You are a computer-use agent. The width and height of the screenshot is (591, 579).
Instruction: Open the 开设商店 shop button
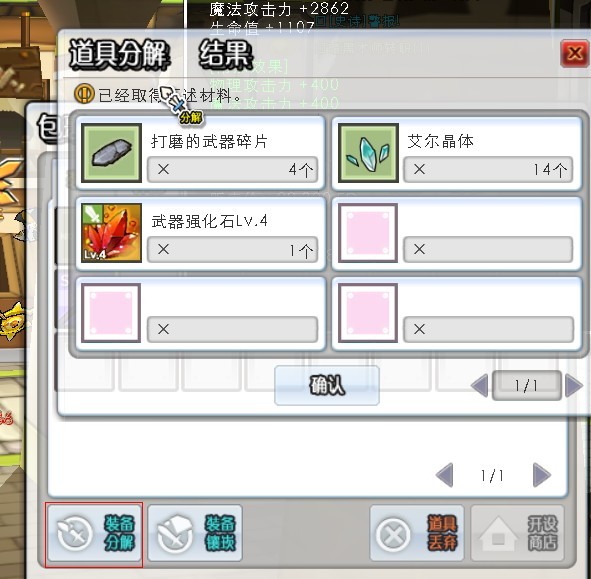pyautogui.click(x=518, y=533)
